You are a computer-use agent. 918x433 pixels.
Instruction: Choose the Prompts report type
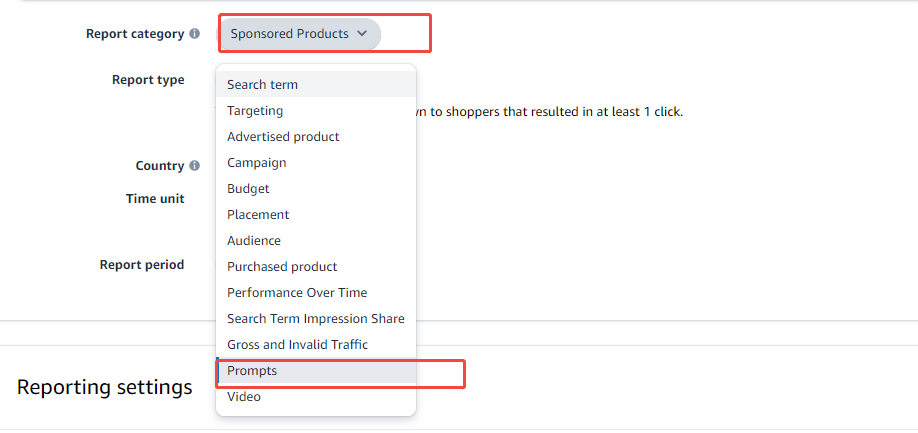(252, 371)
